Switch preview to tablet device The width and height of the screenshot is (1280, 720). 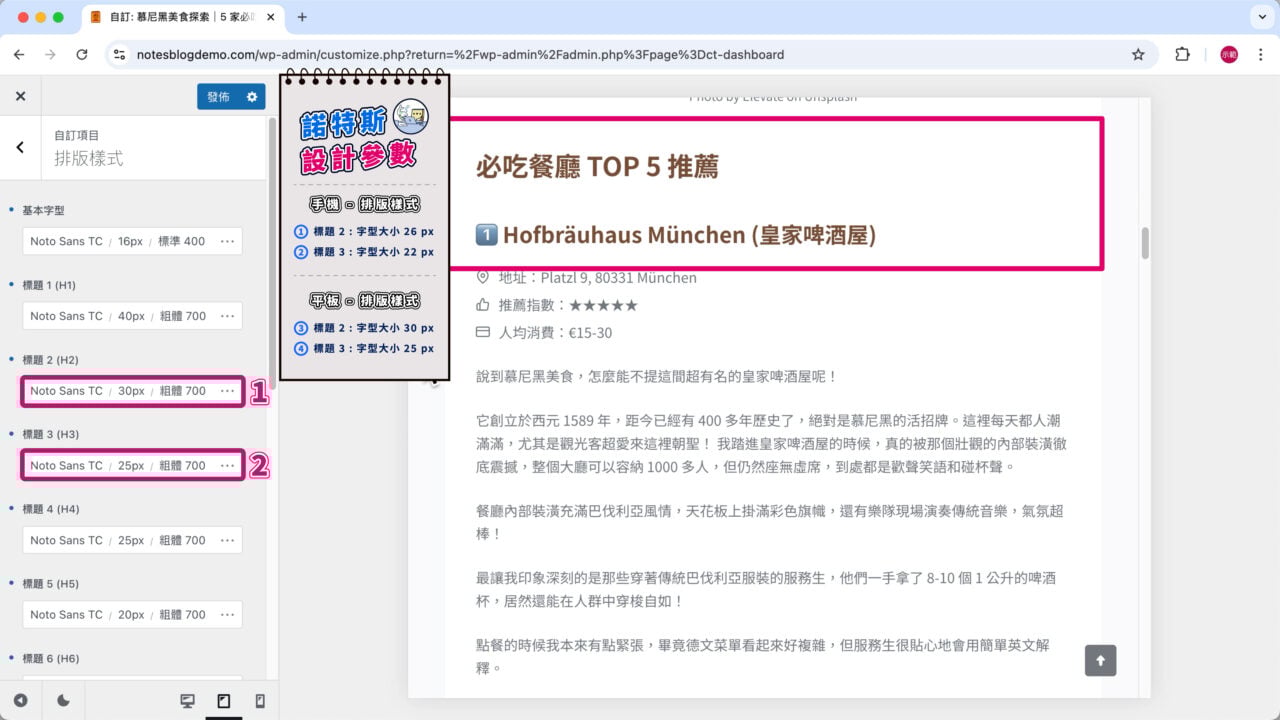pyautogui.click(x=224, y=701)
